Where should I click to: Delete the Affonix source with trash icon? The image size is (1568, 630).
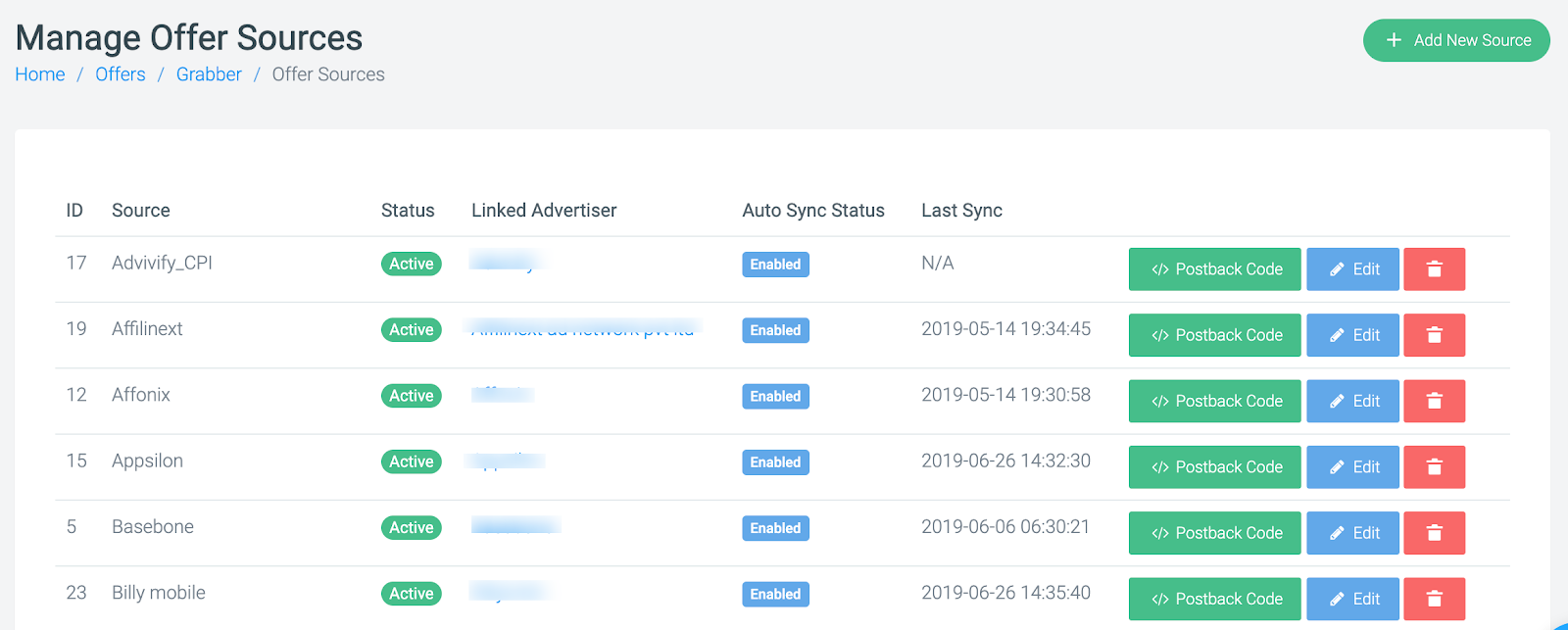pyautogui.click(x=1434, y=401)
